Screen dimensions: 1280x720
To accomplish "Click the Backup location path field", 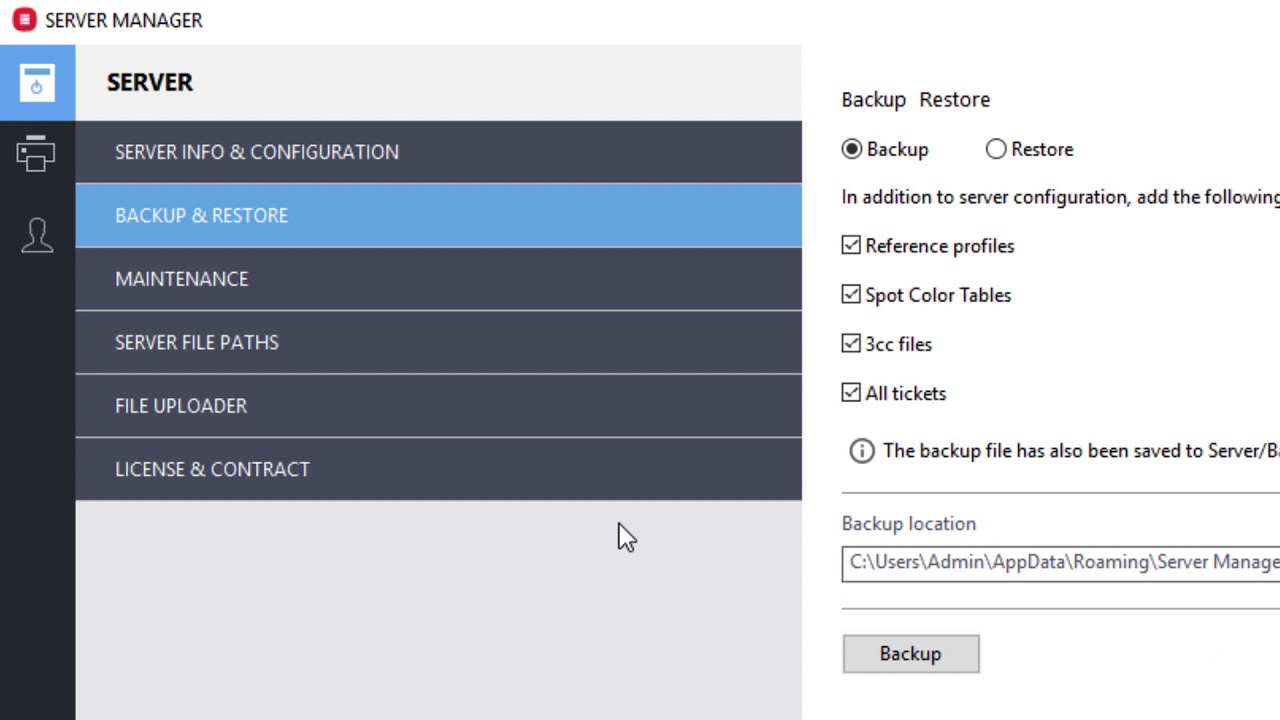I will pyautogui.click(x=1060, y=562).
